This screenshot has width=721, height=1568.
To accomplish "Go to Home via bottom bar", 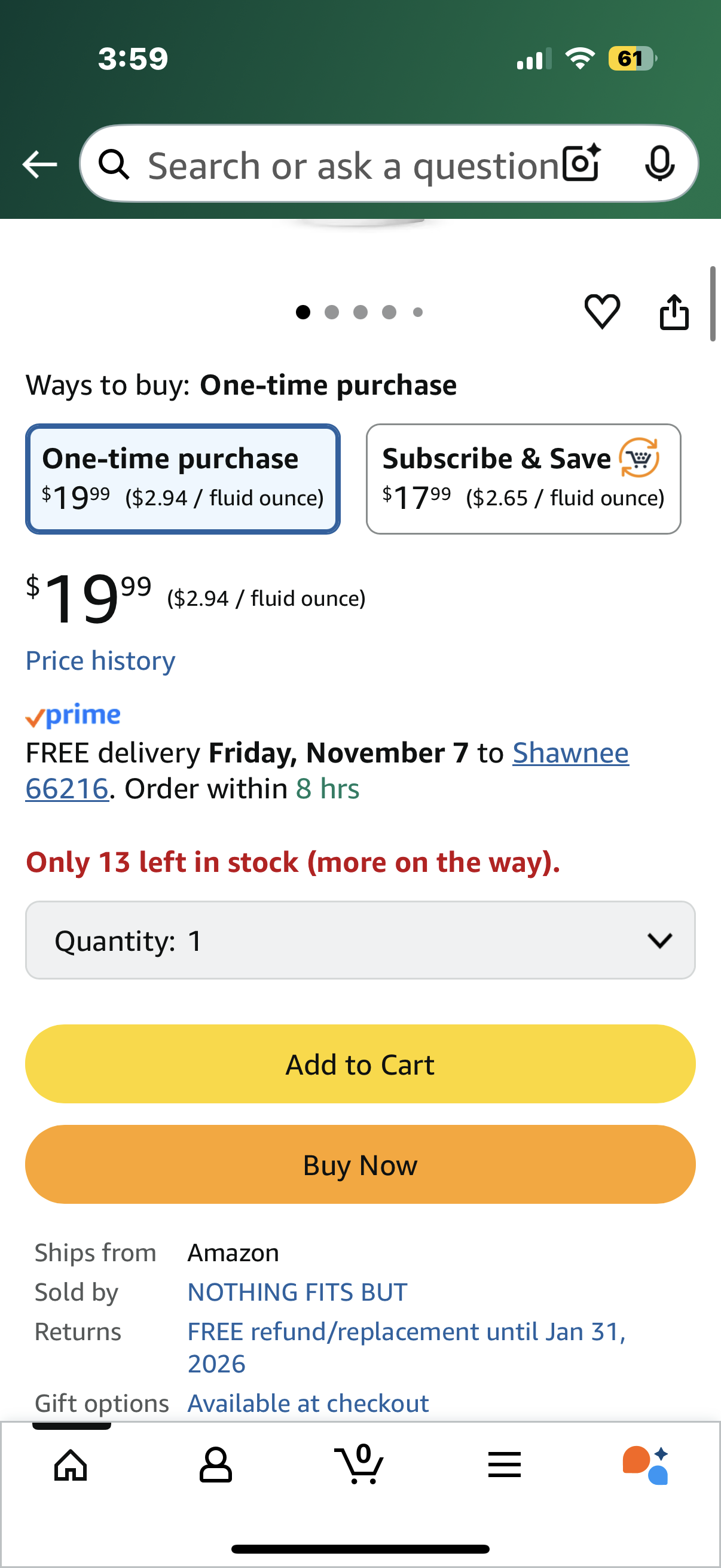I will pyautogui.click(x=71, y=1465).
